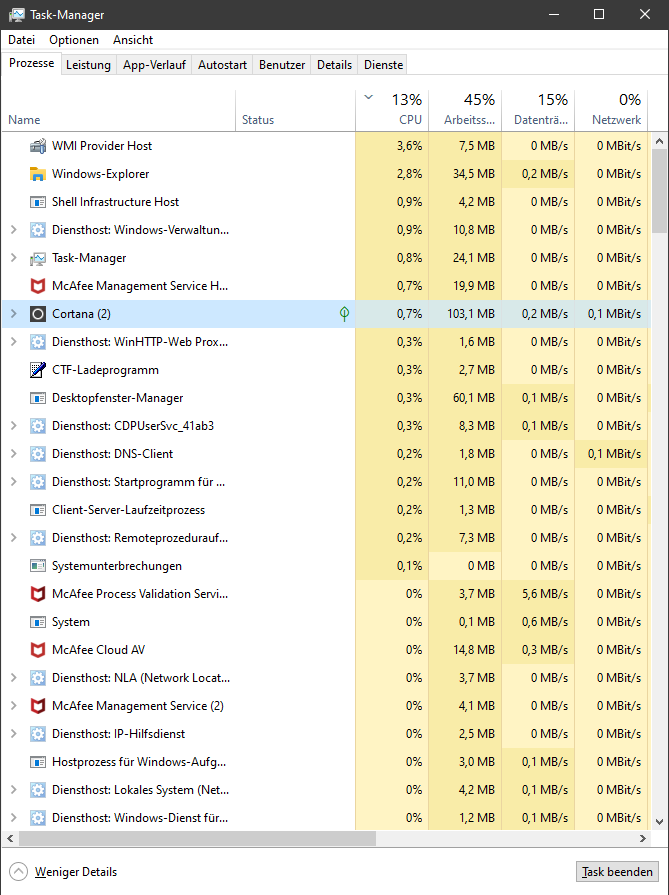Expand Diensthost: WinHTTP-Web Proxy group
Screen dimensions: 669x895
[x=14, y=341]
